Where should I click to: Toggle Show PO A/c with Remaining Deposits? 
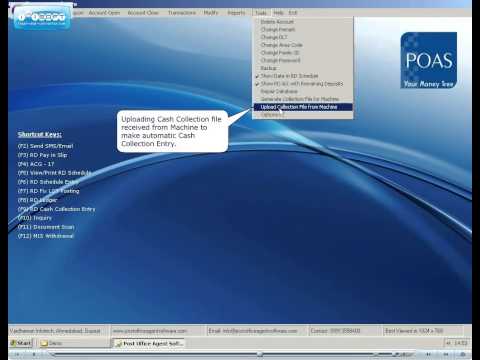coord(301,84)
